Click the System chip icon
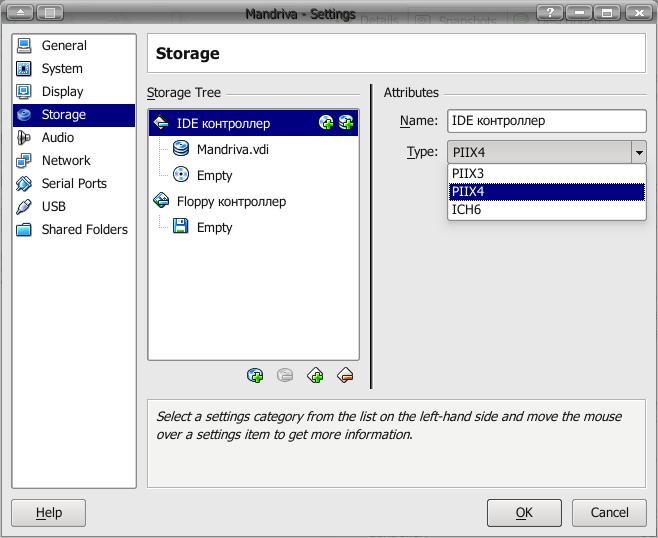658x538 pixels. 24,68
